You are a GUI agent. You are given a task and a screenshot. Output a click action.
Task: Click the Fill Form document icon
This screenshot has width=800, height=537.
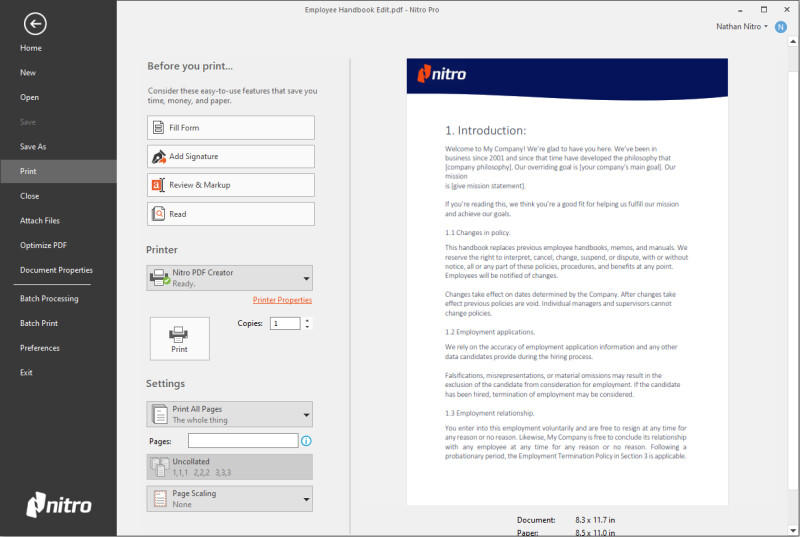(x=158, y=128)
